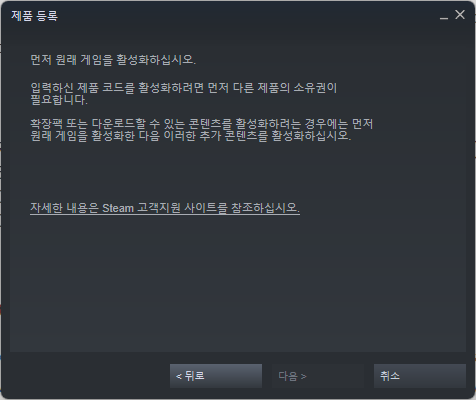
Task: Click the empty dark panel below the support link
Action: 238,283
